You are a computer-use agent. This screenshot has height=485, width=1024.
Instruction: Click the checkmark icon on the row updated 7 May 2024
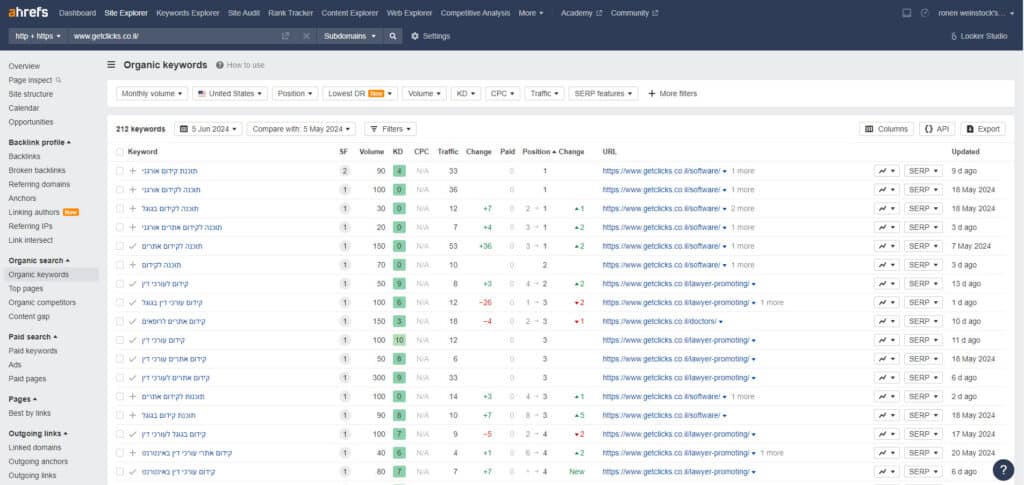(x=133, y=246)
